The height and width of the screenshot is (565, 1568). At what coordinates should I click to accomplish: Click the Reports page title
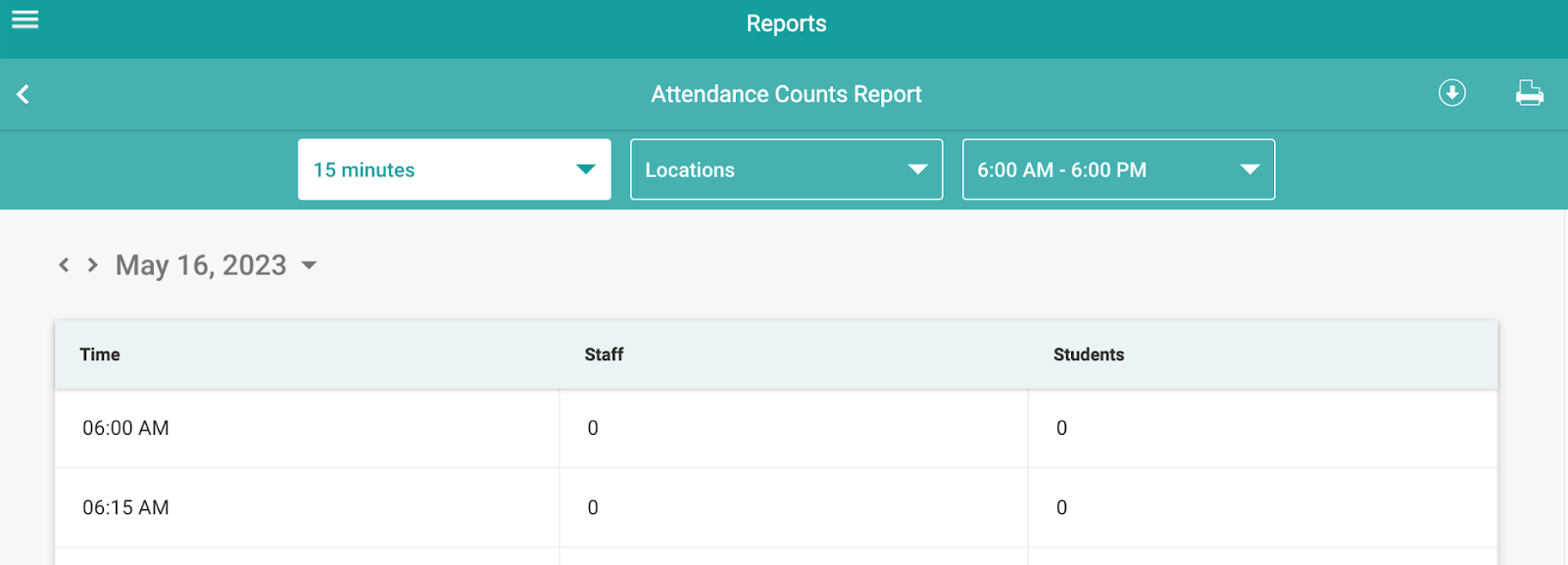pos(786,24)
